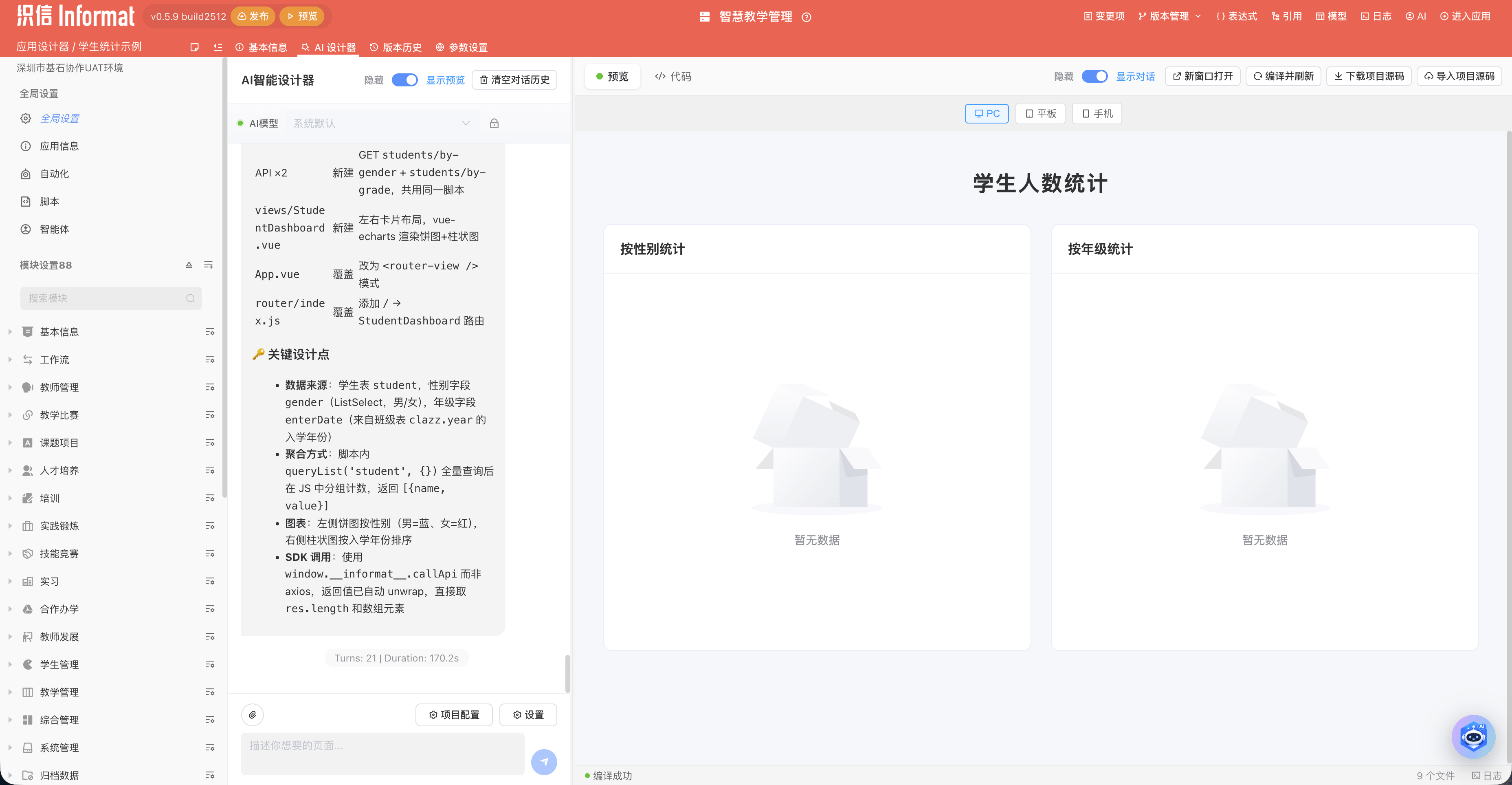1512x785 pixels.
Task: Click the collapse sidebar list icon
Action: (x=218, y=48)
